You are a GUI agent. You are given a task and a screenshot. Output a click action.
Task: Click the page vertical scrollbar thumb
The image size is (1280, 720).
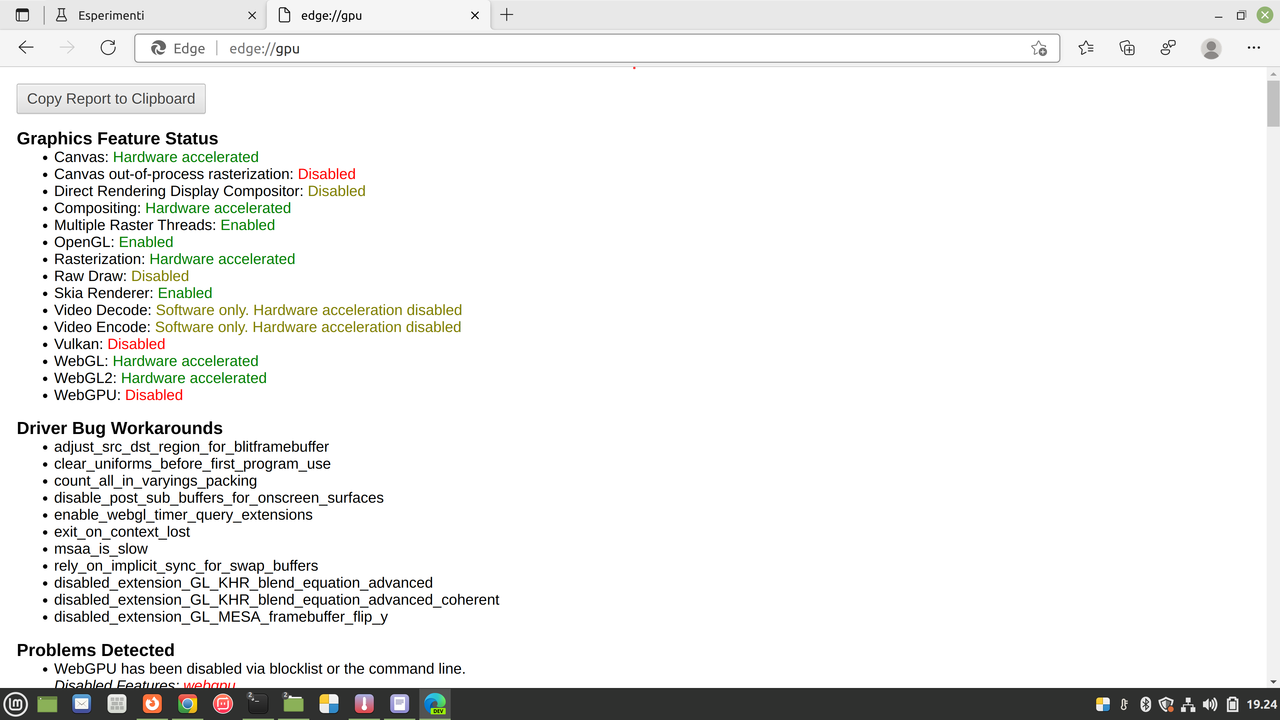pos(1273,103)
